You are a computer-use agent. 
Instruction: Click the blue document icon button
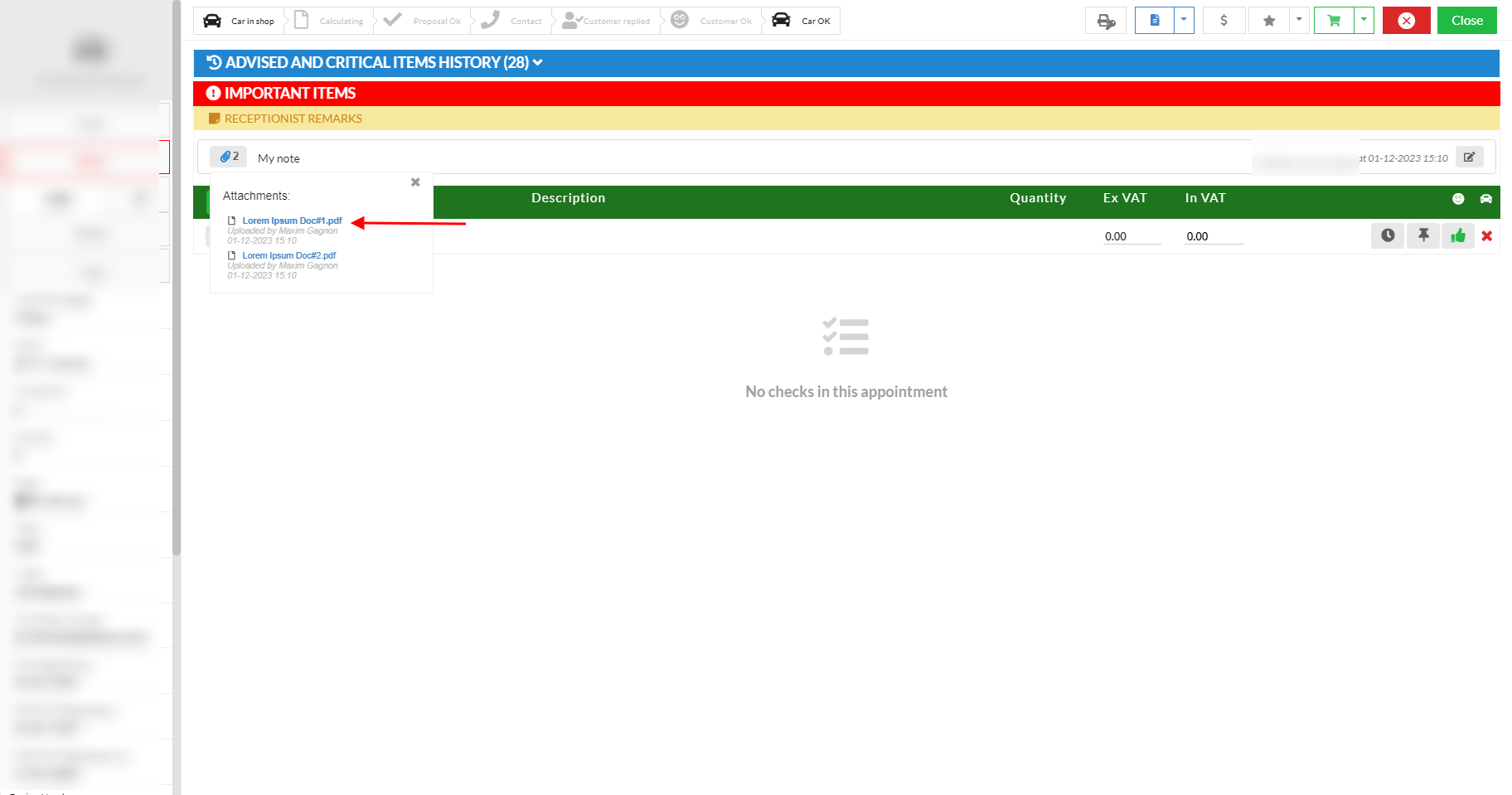click(x=1155, y=21)
